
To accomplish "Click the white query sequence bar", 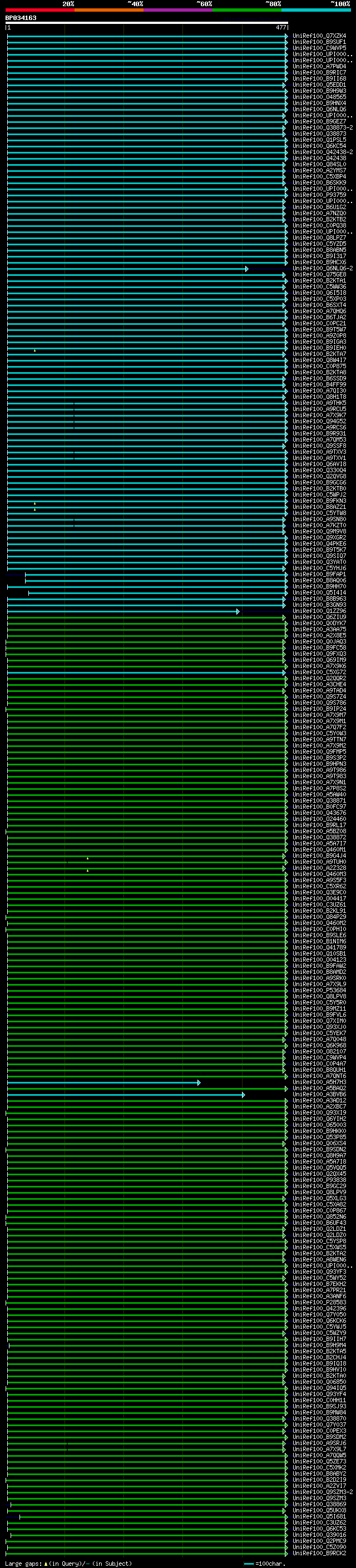I will coord(147,22).
